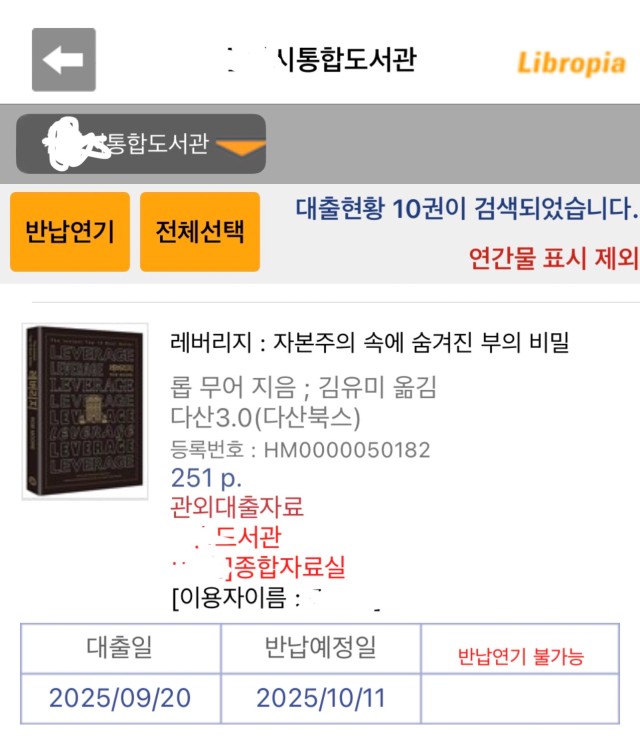The height and width of the screenshot is (739, 640).
Task: Tap the 대출현황 10권 search result message
Action: click(x=467, y=208)
